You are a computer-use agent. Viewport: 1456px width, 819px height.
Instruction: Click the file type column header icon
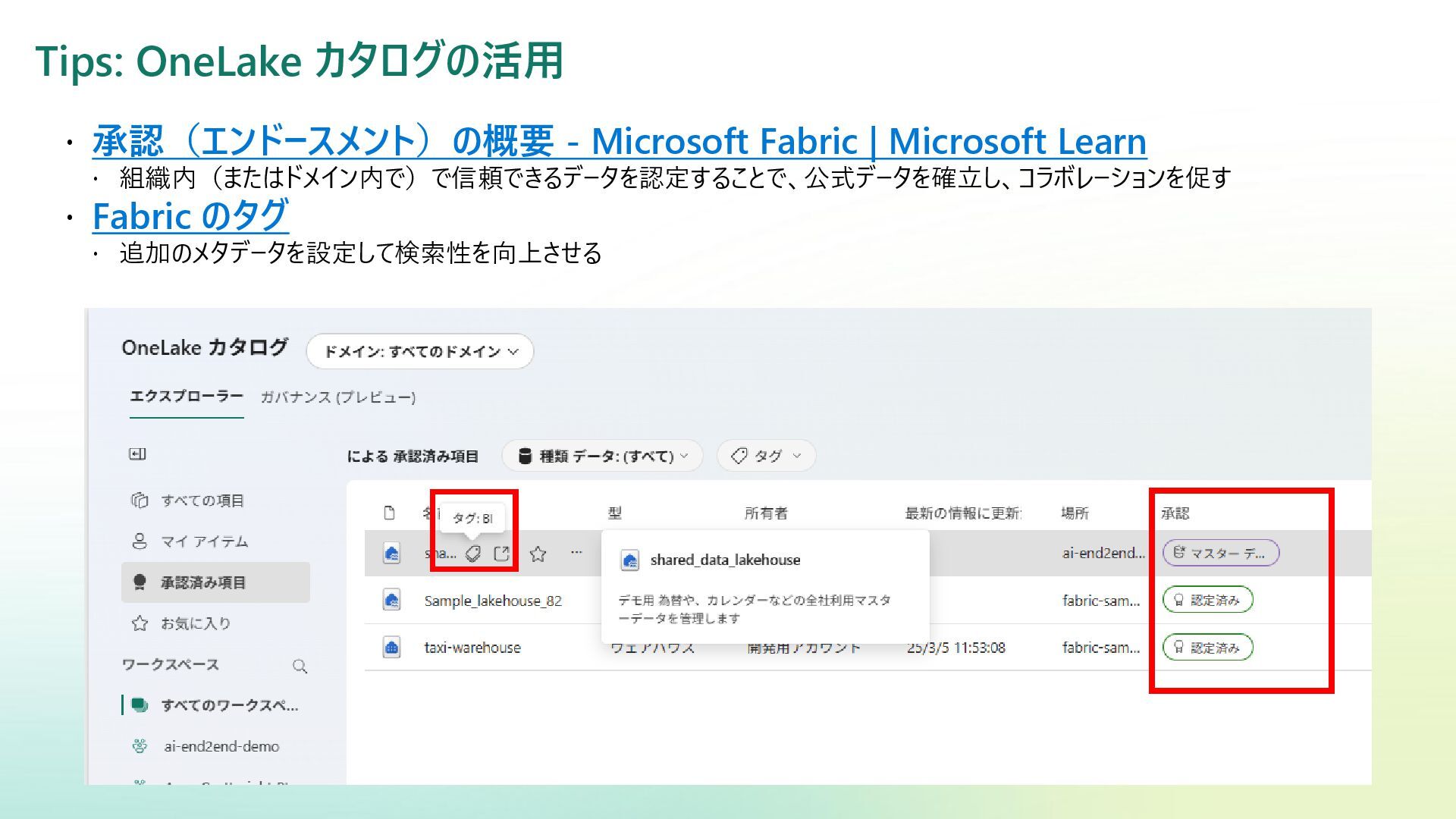coord(390,513)
